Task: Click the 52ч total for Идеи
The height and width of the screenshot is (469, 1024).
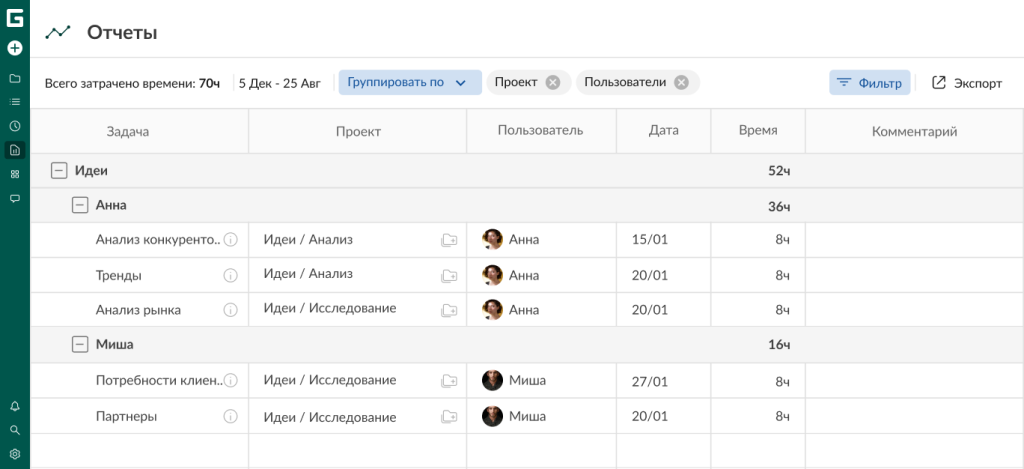Action: [x=779, y=171]
